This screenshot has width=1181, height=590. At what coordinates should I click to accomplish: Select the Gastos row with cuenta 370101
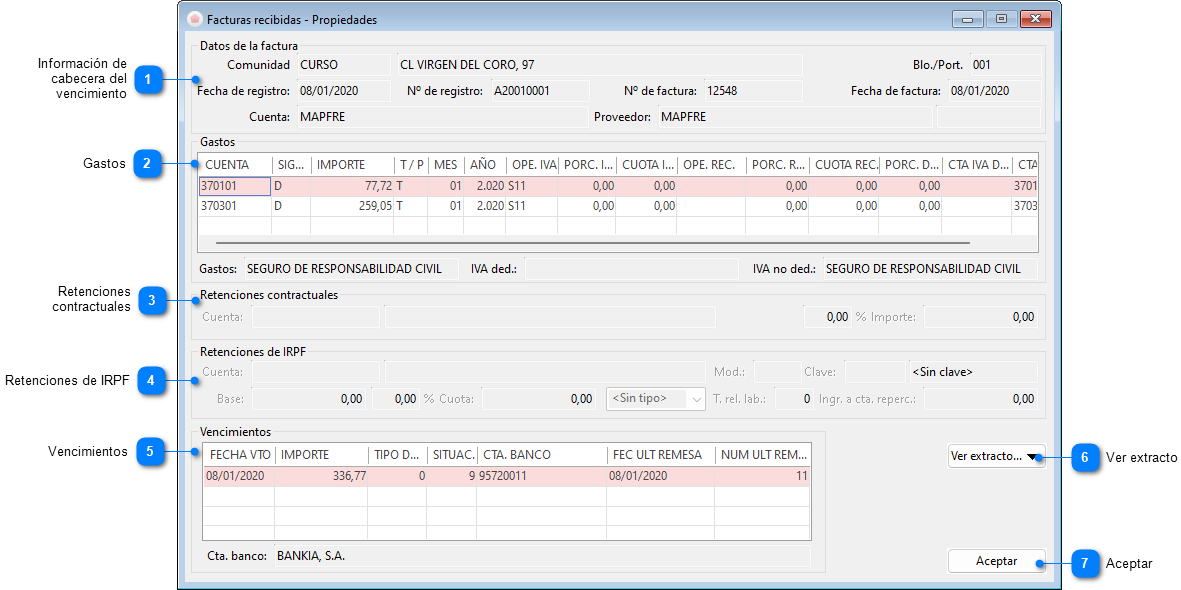pos(618,186)
